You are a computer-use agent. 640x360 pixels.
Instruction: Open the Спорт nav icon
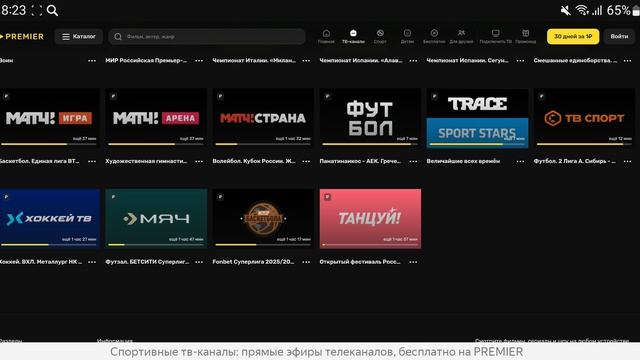380,36
